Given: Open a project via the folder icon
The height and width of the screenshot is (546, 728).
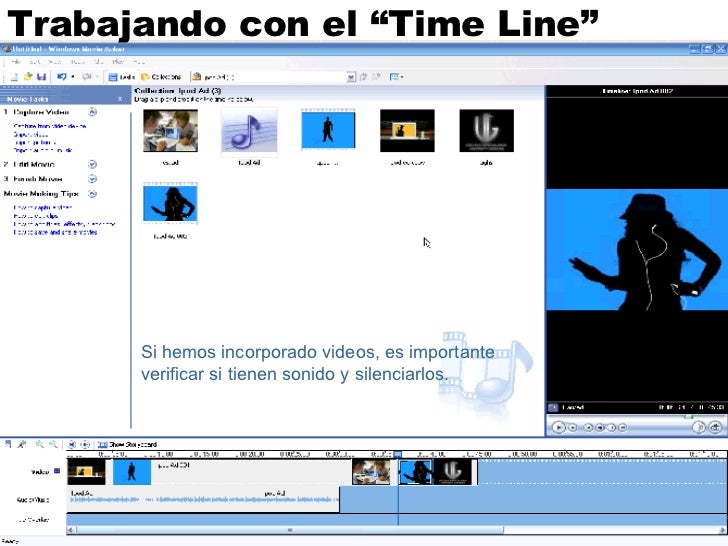Looking at the screenshot, I should (x=28, y=77).
